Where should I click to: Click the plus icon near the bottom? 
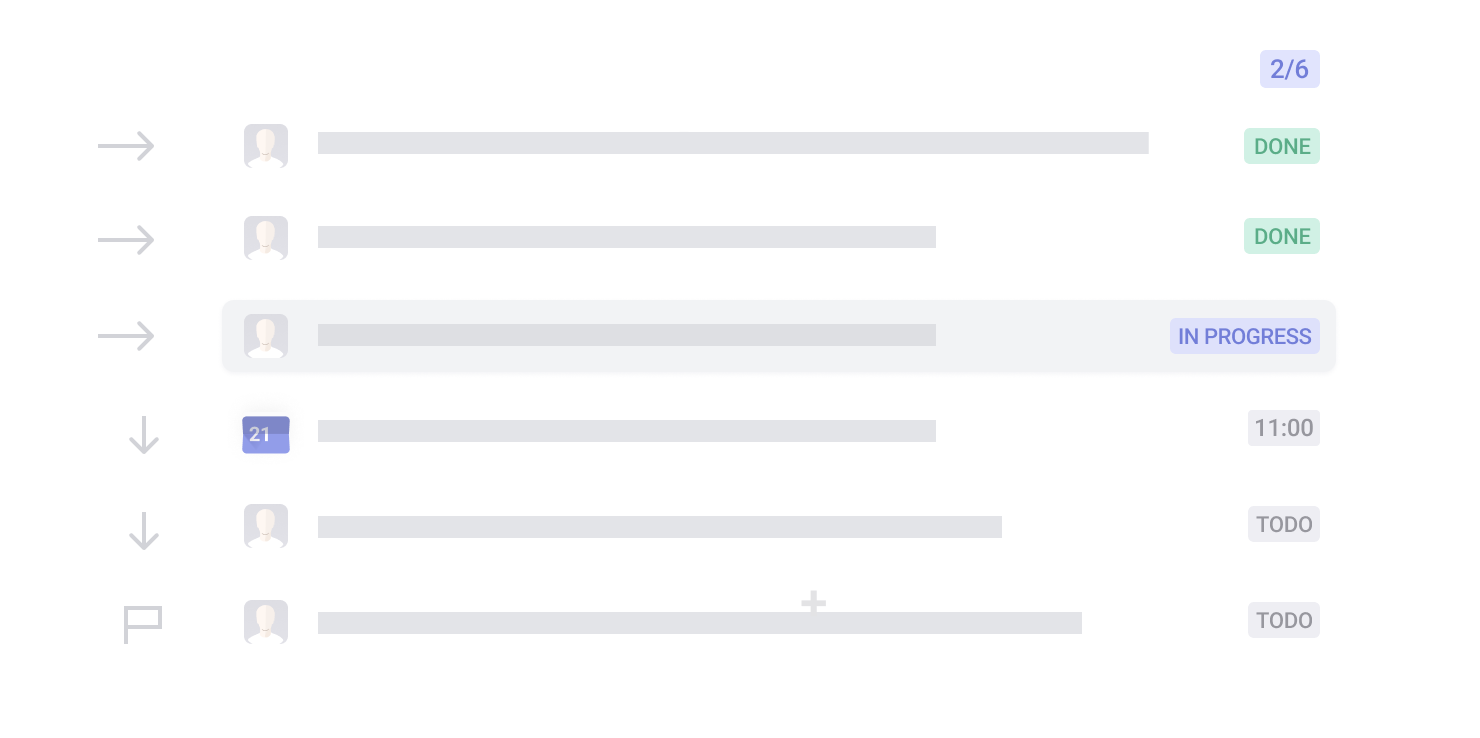(x=814, y=603)
